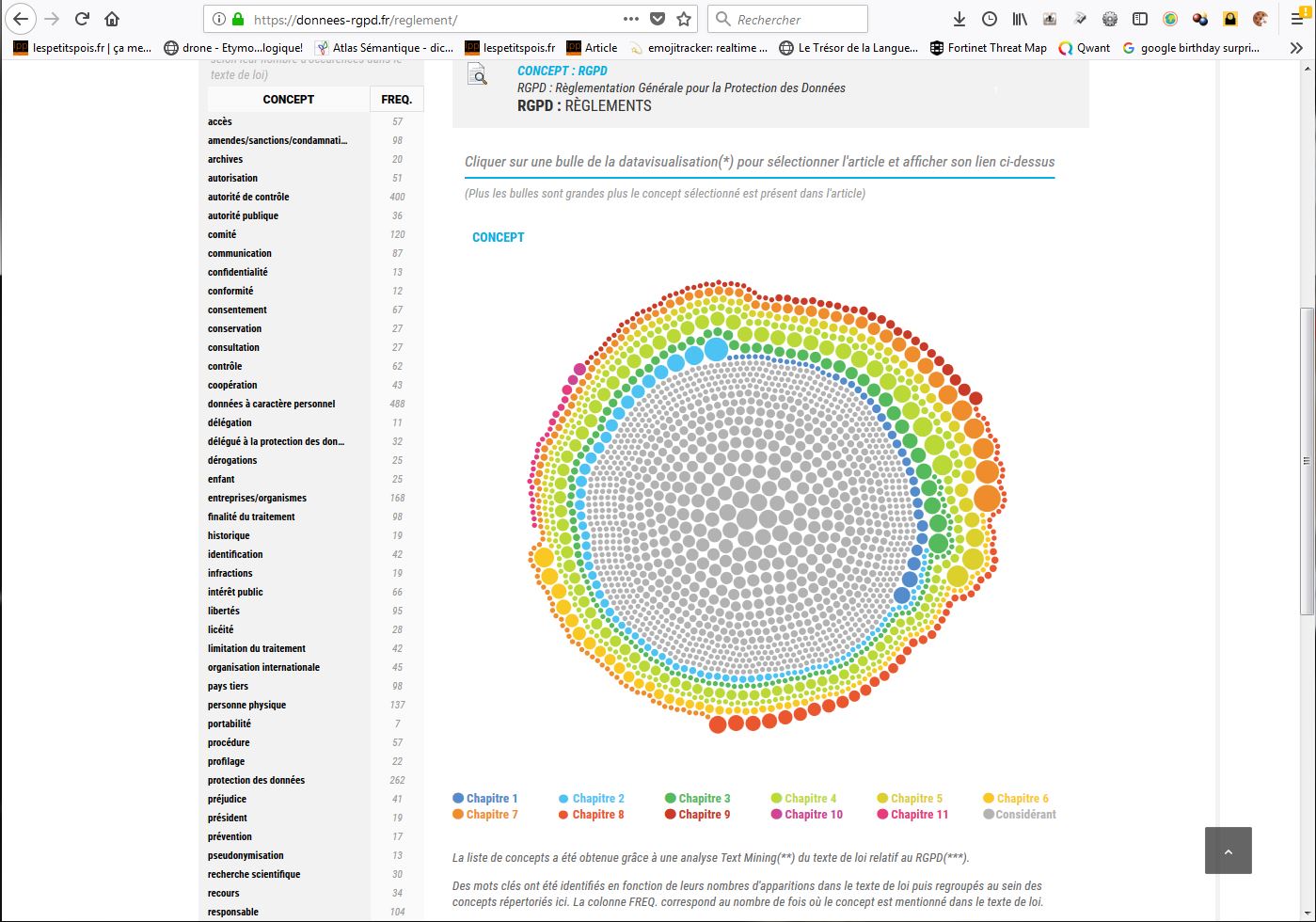The image size is (1316, 922).
Task: Select the 'données à caractère personnel' concept
Action: pos(271,404)
